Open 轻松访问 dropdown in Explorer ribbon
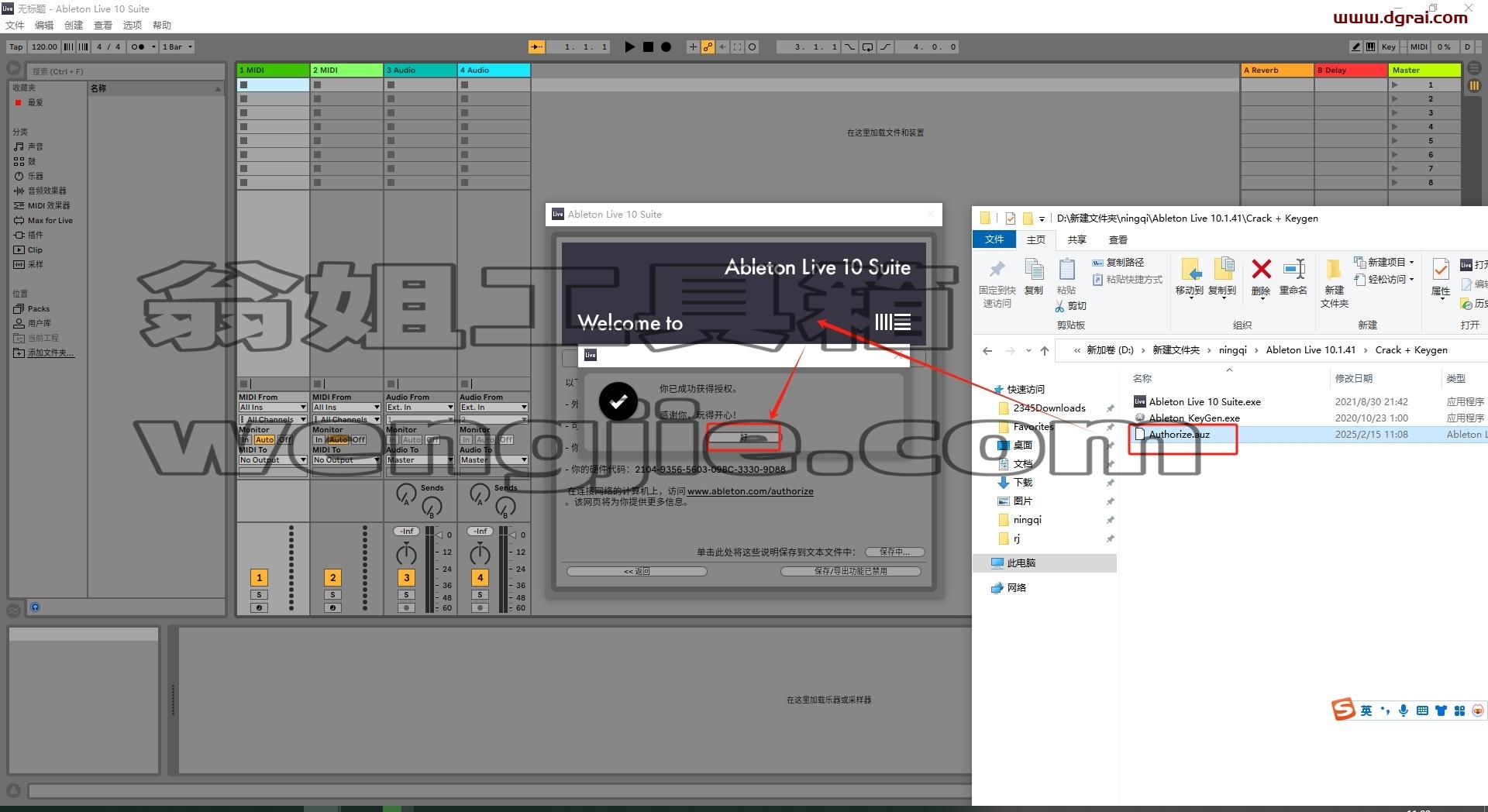This screenshot has width=1488, height=812. [x=1384, y=279]
